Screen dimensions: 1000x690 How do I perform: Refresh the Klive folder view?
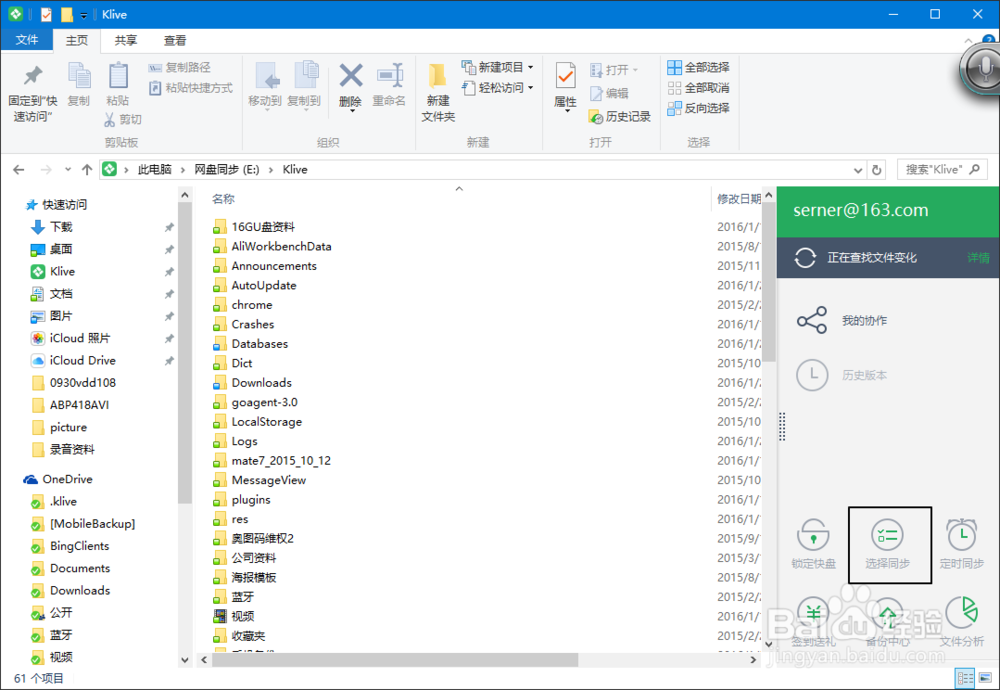(x=876, y=170)
